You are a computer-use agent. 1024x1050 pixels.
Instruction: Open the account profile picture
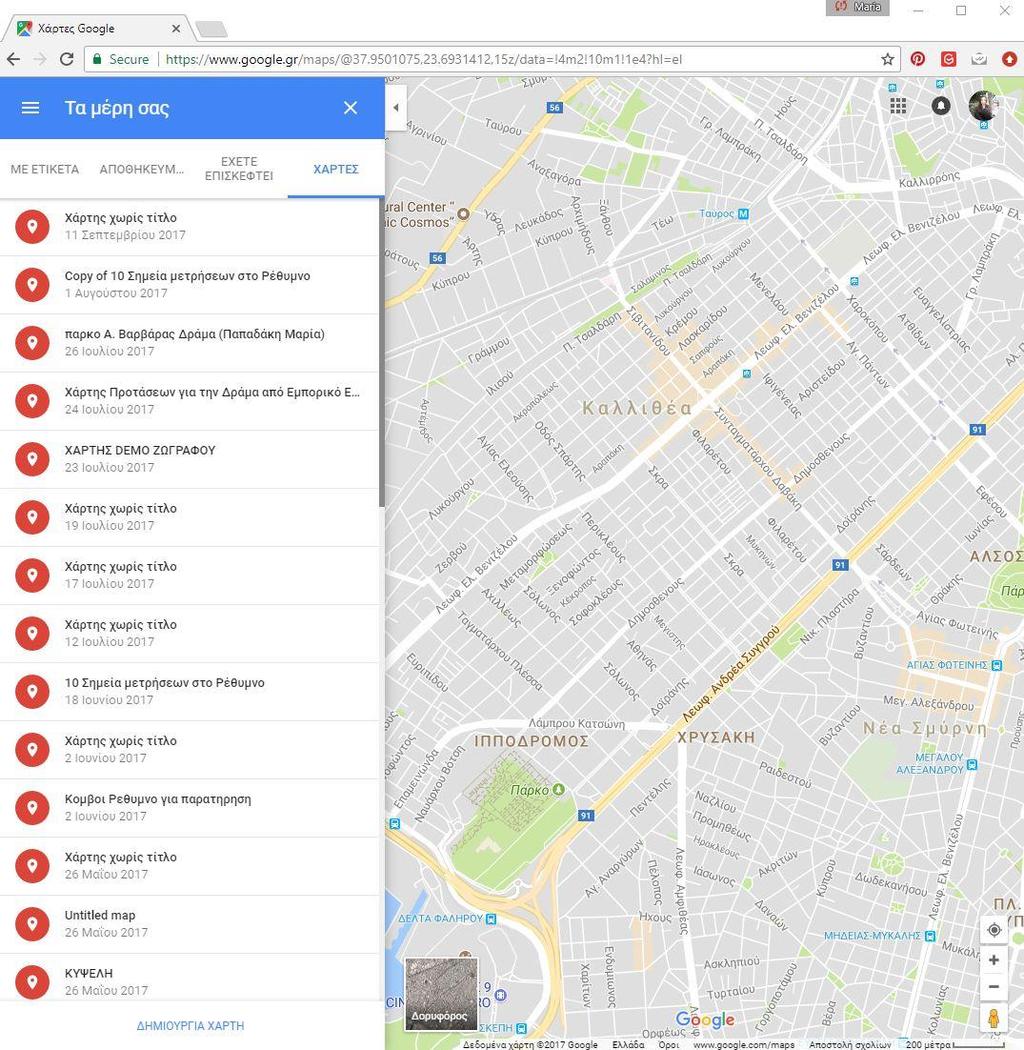(984, 106)
